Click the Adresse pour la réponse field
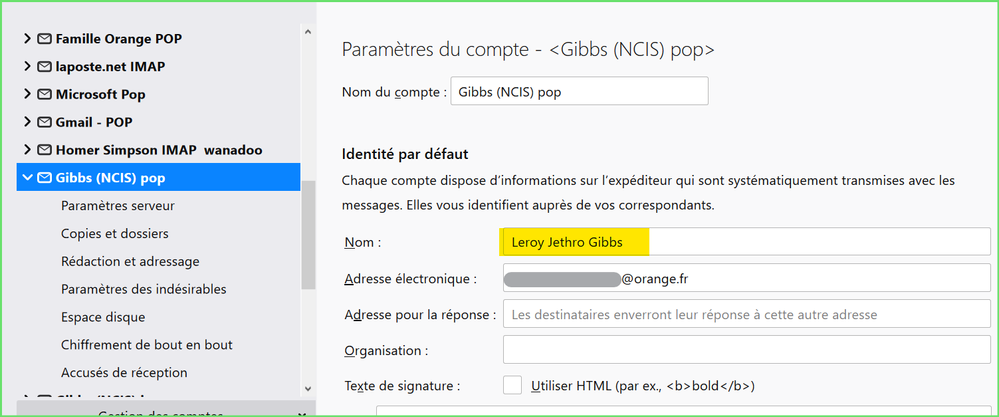The image size is (999, 417). [x=746, y=314]
